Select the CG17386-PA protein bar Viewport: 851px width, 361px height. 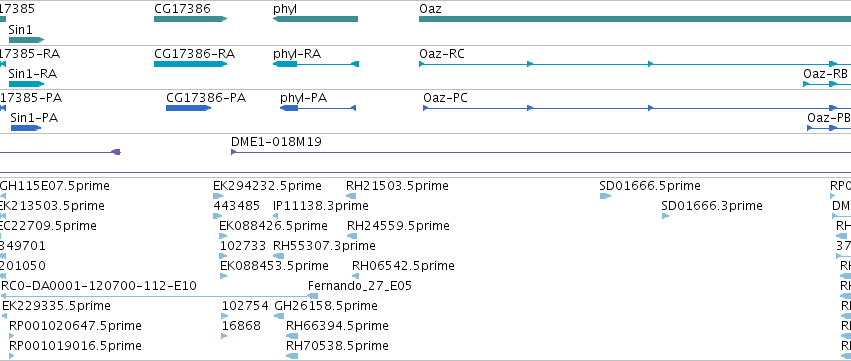pos(189,108)
